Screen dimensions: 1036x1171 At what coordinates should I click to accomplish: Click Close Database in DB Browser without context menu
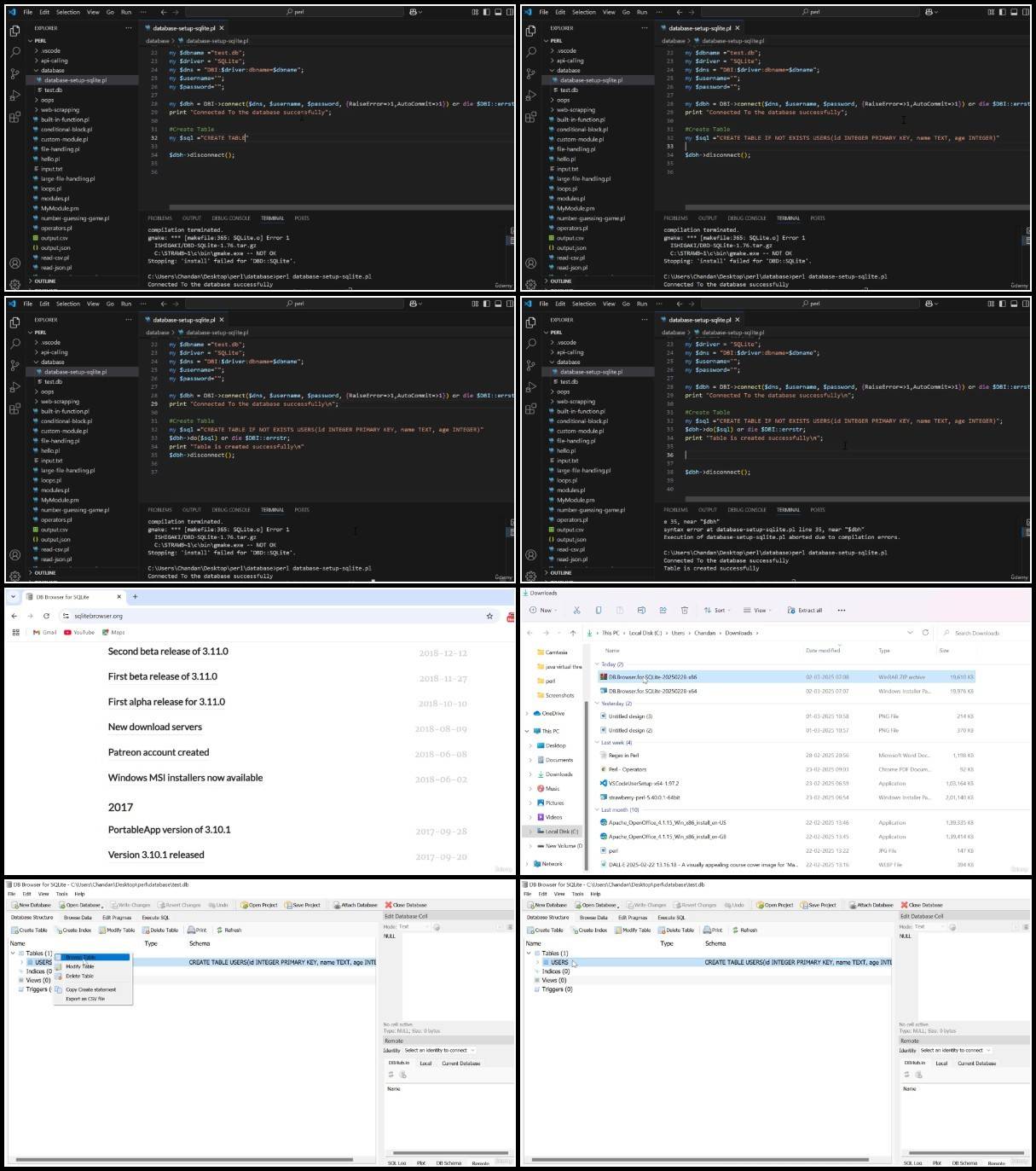pyautogui.click(x=923, y=905)
